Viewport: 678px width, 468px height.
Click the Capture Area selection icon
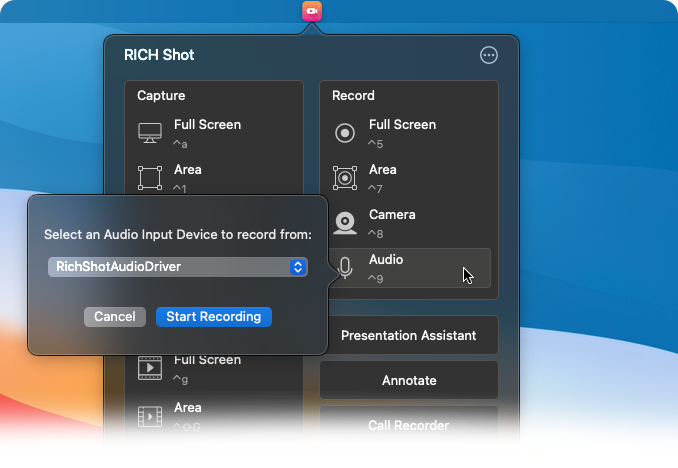click(x=150, y=178)
